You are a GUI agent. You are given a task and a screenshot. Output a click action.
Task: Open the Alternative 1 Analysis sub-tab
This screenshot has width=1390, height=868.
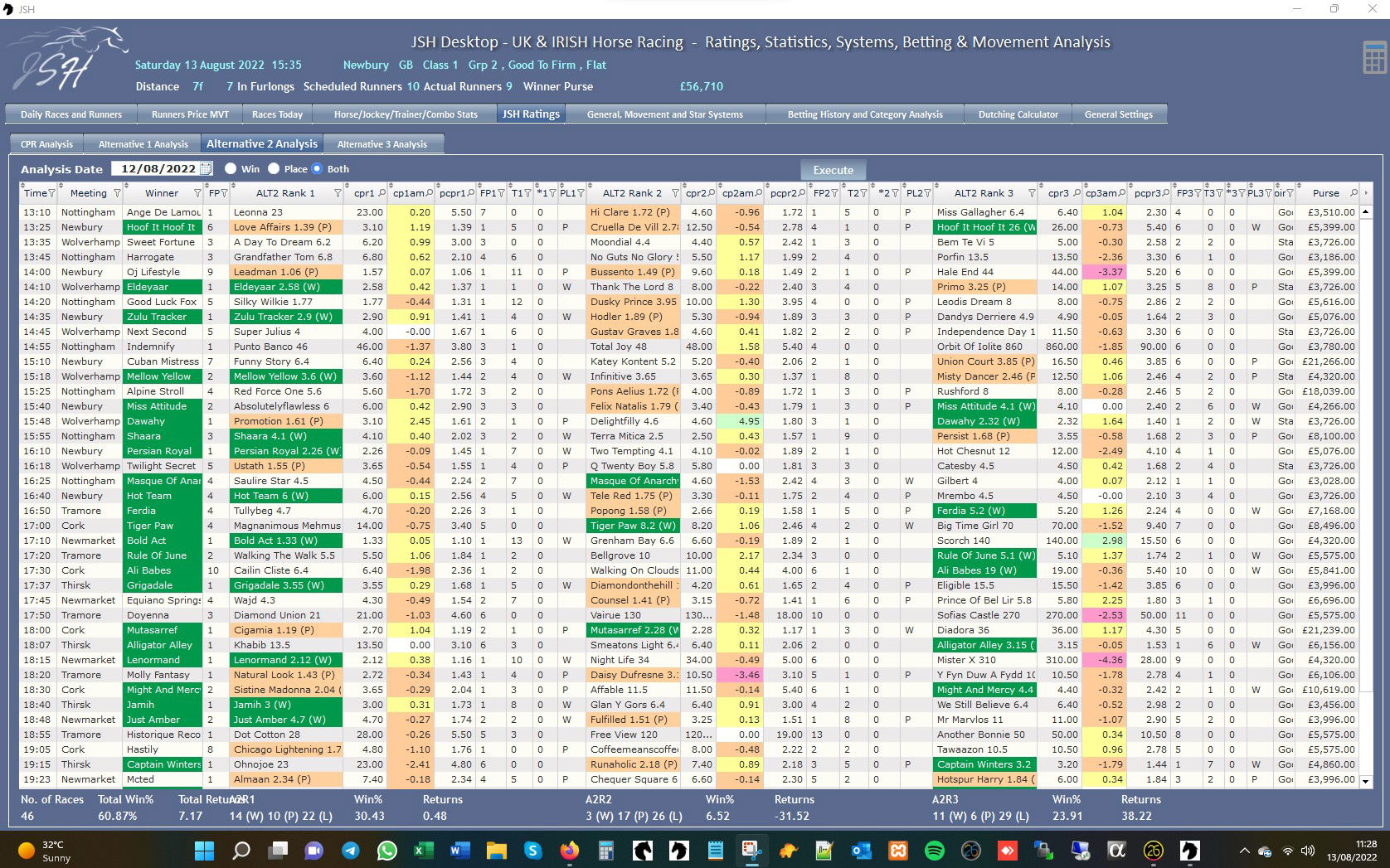pyautogui.click(x=143, y=144)
